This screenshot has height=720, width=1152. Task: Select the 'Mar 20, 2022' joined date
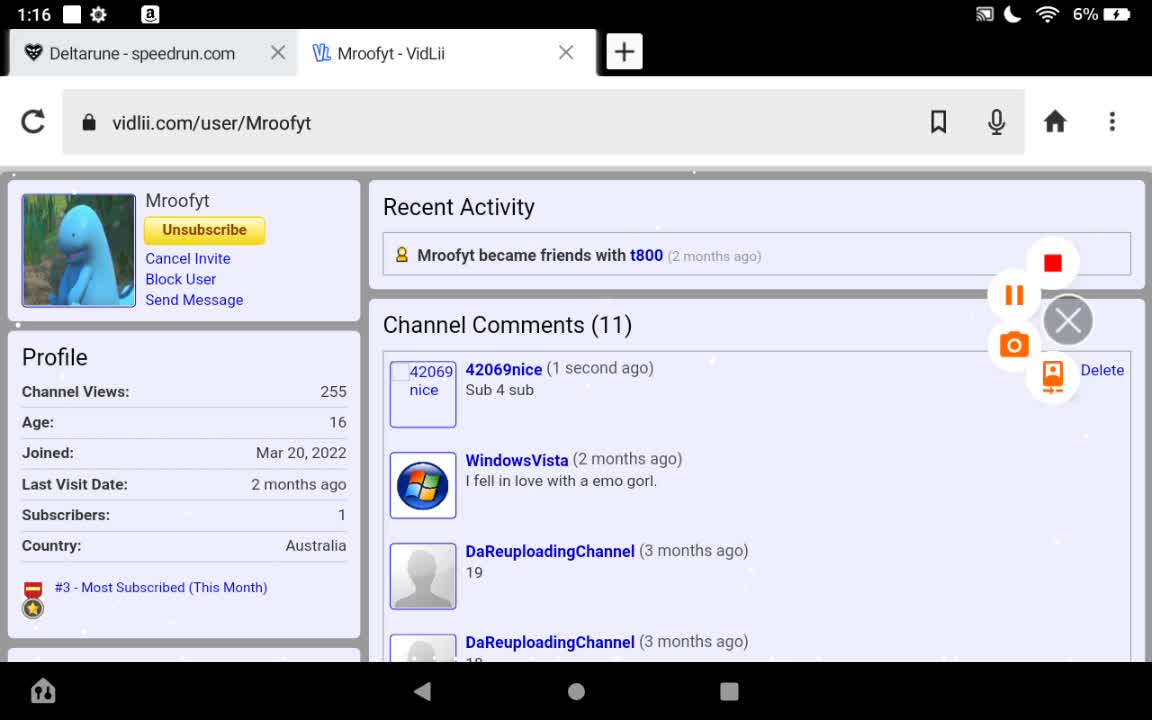[301, 453]
